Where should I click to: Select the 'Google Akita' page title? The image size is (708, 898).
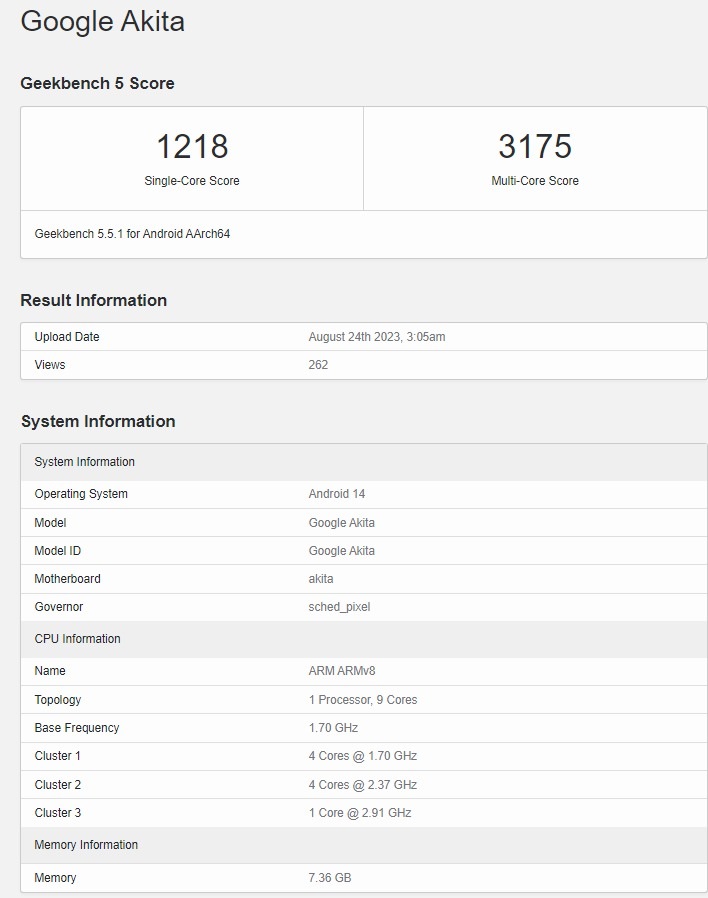(103, 22)
